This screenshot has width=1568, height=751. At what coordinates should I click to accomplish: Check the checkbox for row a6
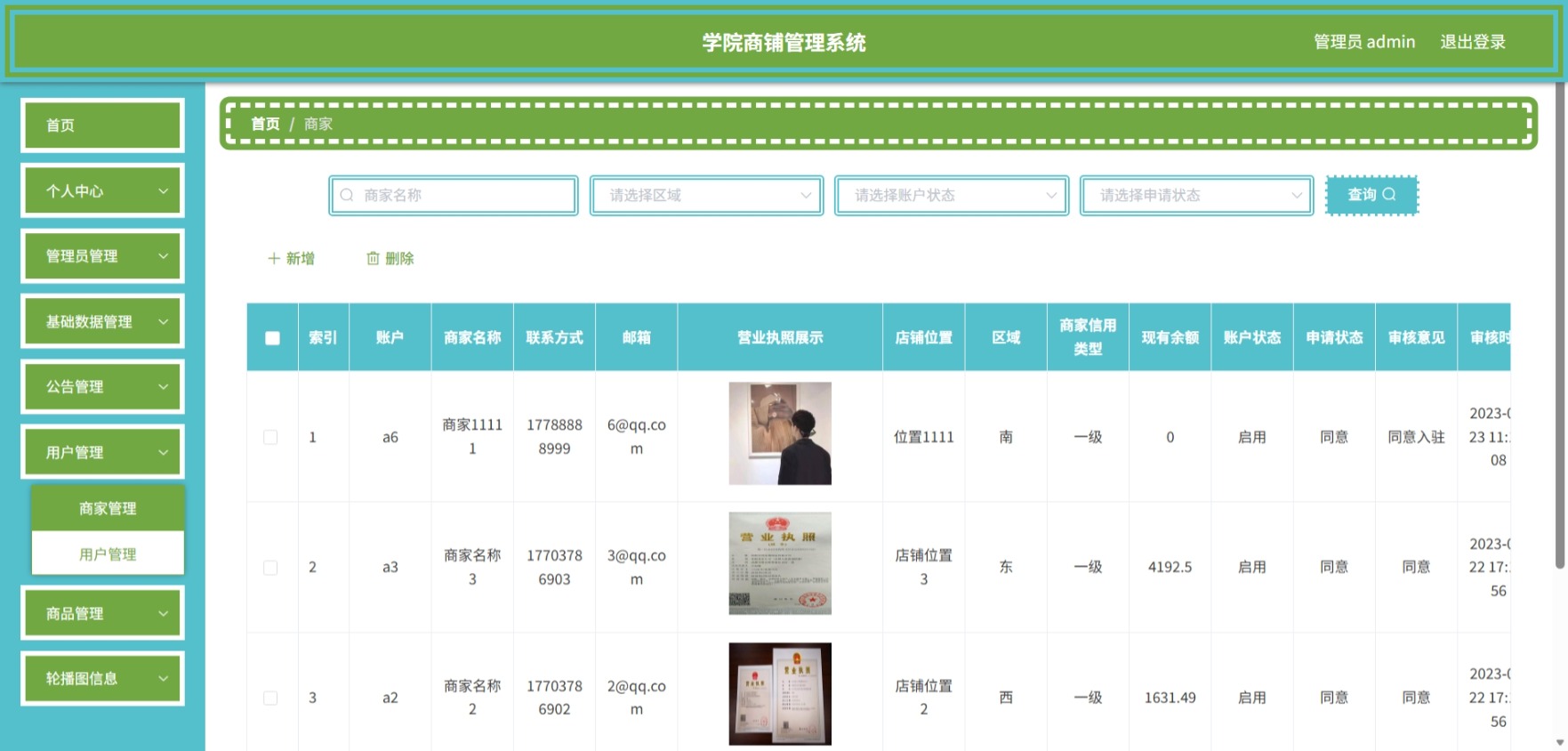[x=270, y=437]
